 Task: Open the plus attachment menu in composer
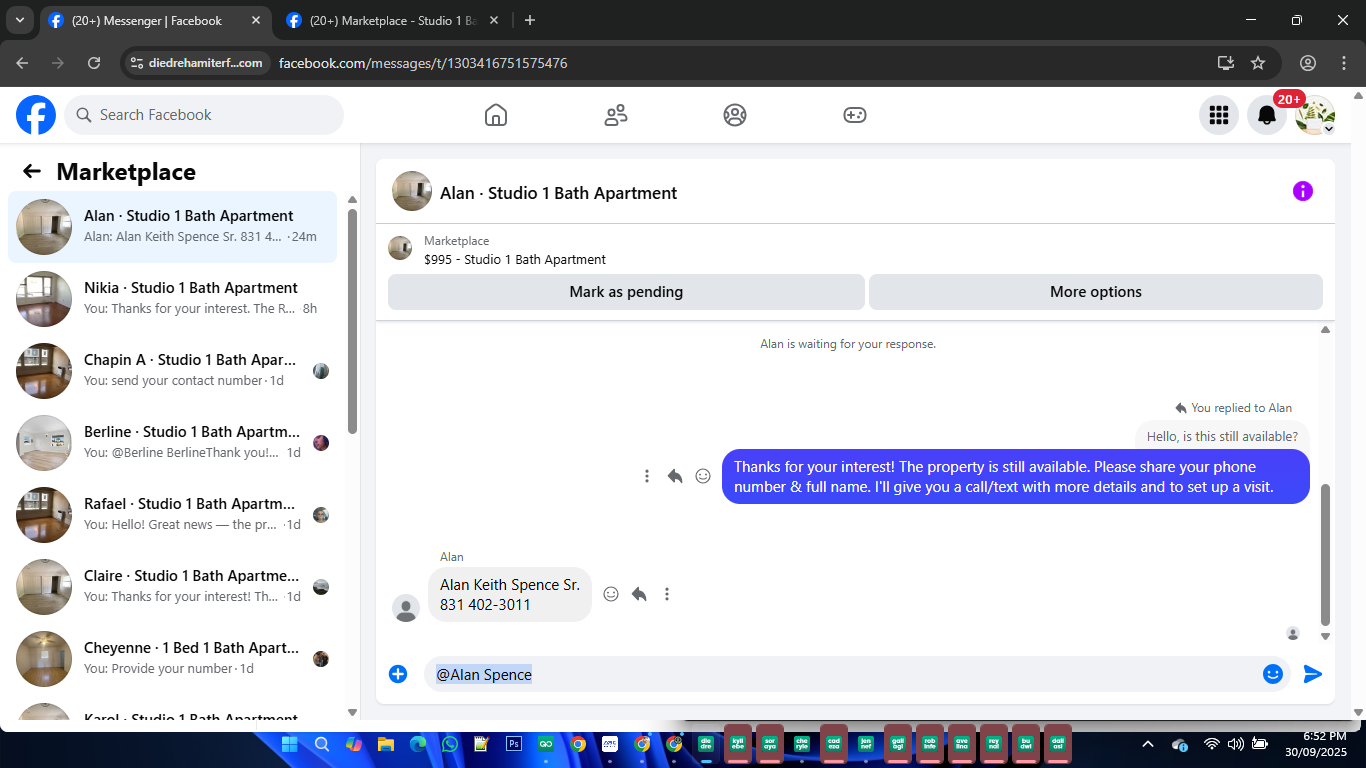coord(398,674)
